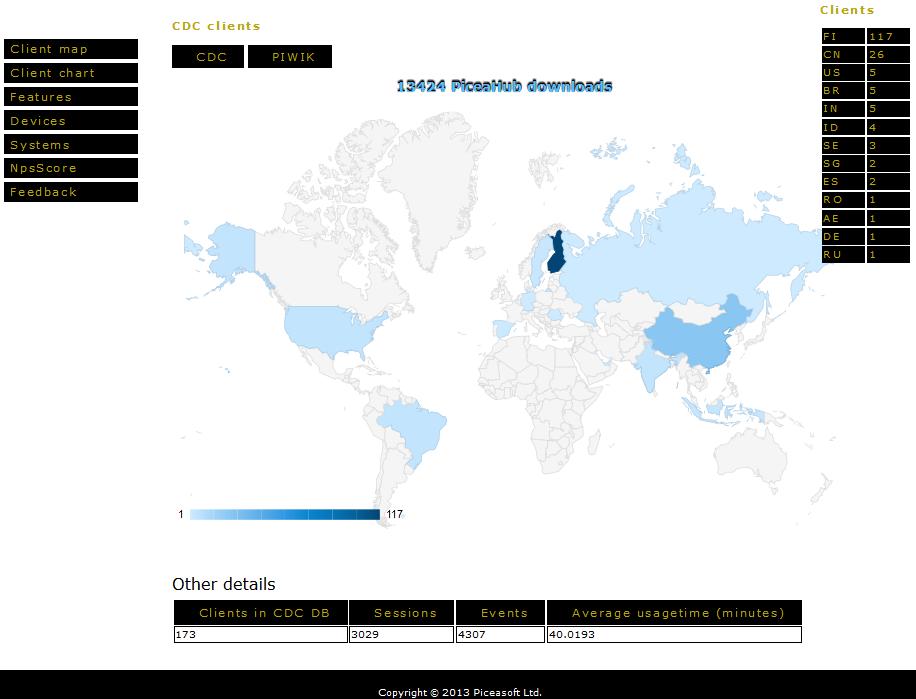The width and height of the screenshot is (916, 699).
Task: Click the CDC clients title
Action: (x=216, y=26)
